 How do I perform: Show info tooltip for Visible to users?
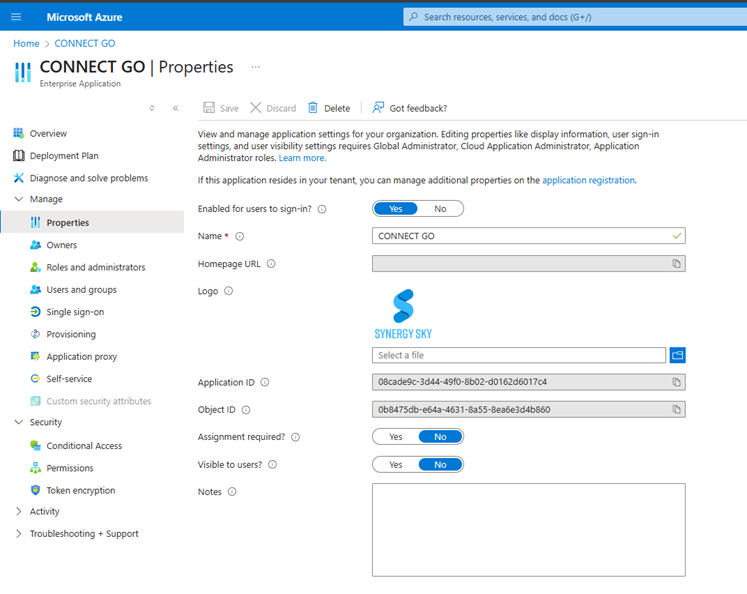tap(273, 464)
